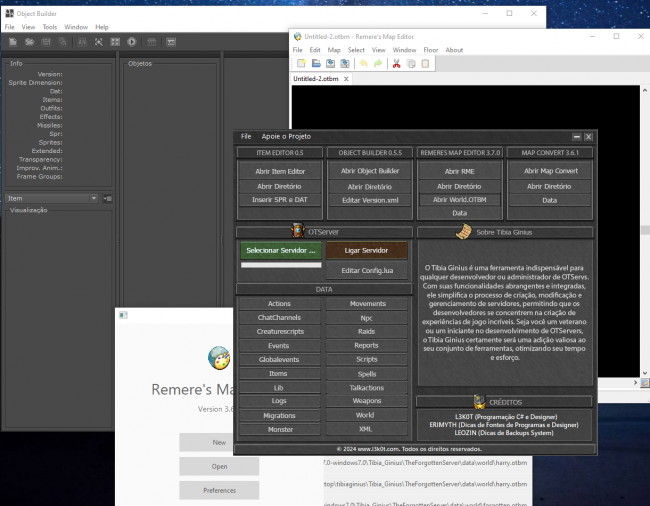Click the Ligar Servidor button
The height and width of the screenshot is (506, 650).
(x=366, y=250)
